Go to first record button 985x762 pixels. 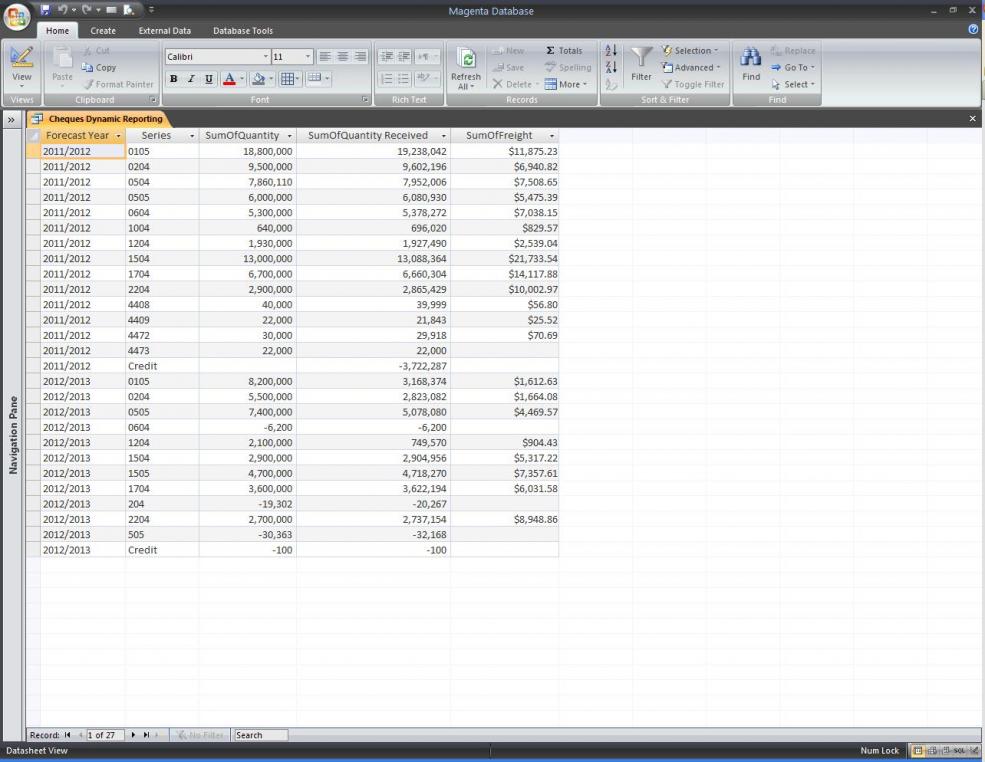click(x=67, y=734)
